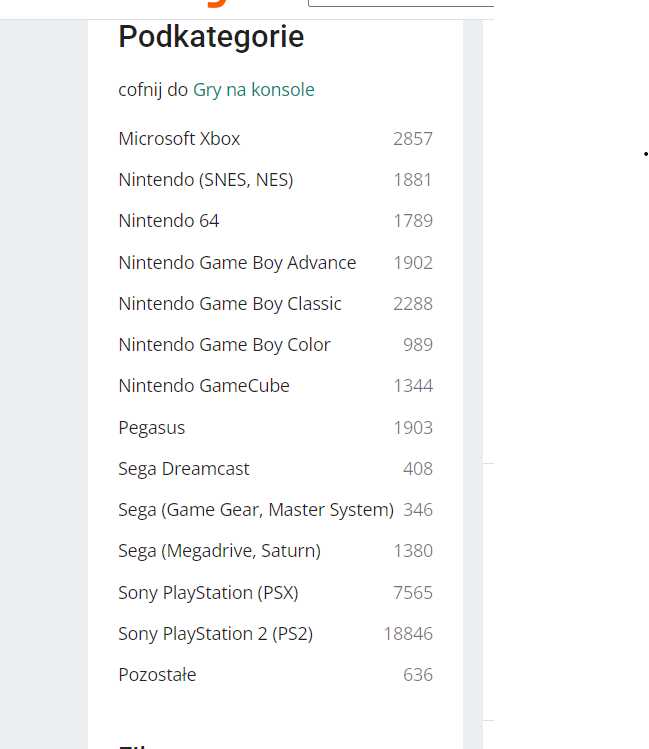Select Sega Dreamcast subcategory
The width and height of the screenshot is (649, 749).
click(x=184, y=469)
